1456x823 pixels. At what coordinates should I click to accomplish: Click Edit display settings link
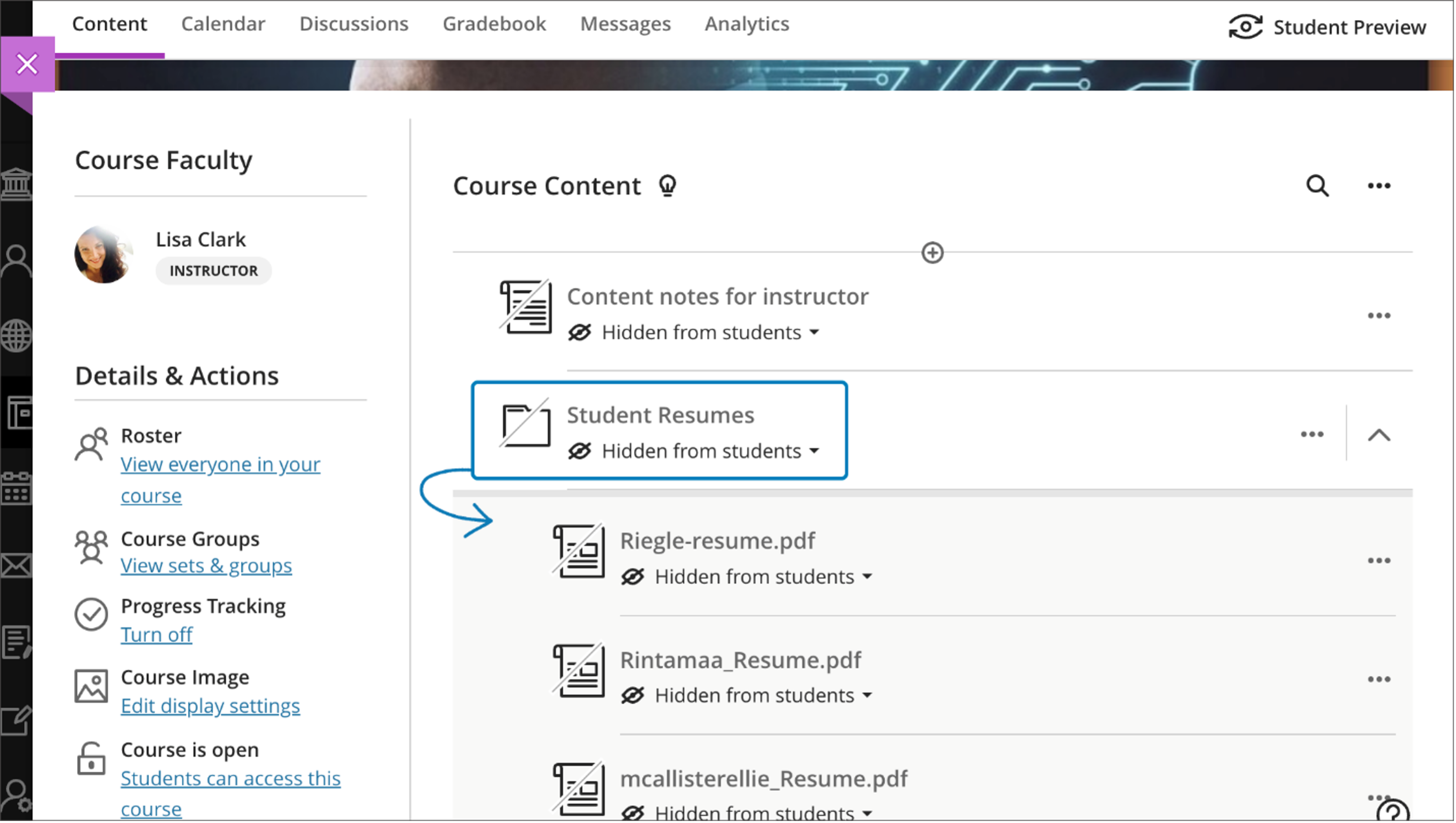[x=210, y=706]
